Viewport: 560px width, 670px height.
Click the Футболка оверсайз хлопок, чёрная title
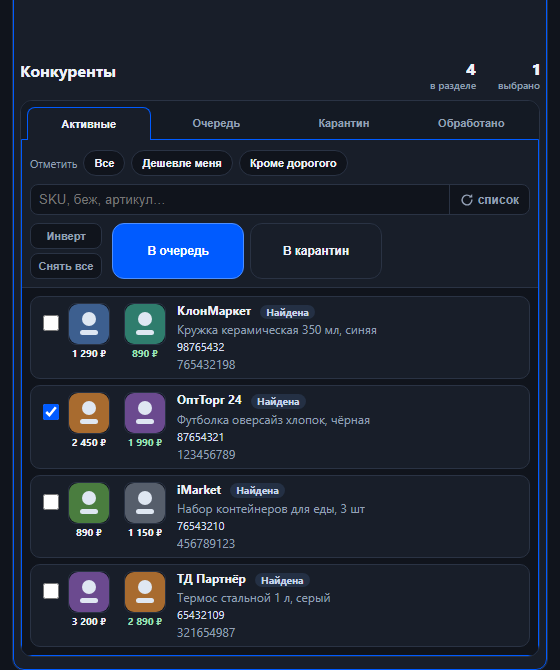[x=273, y=420]
